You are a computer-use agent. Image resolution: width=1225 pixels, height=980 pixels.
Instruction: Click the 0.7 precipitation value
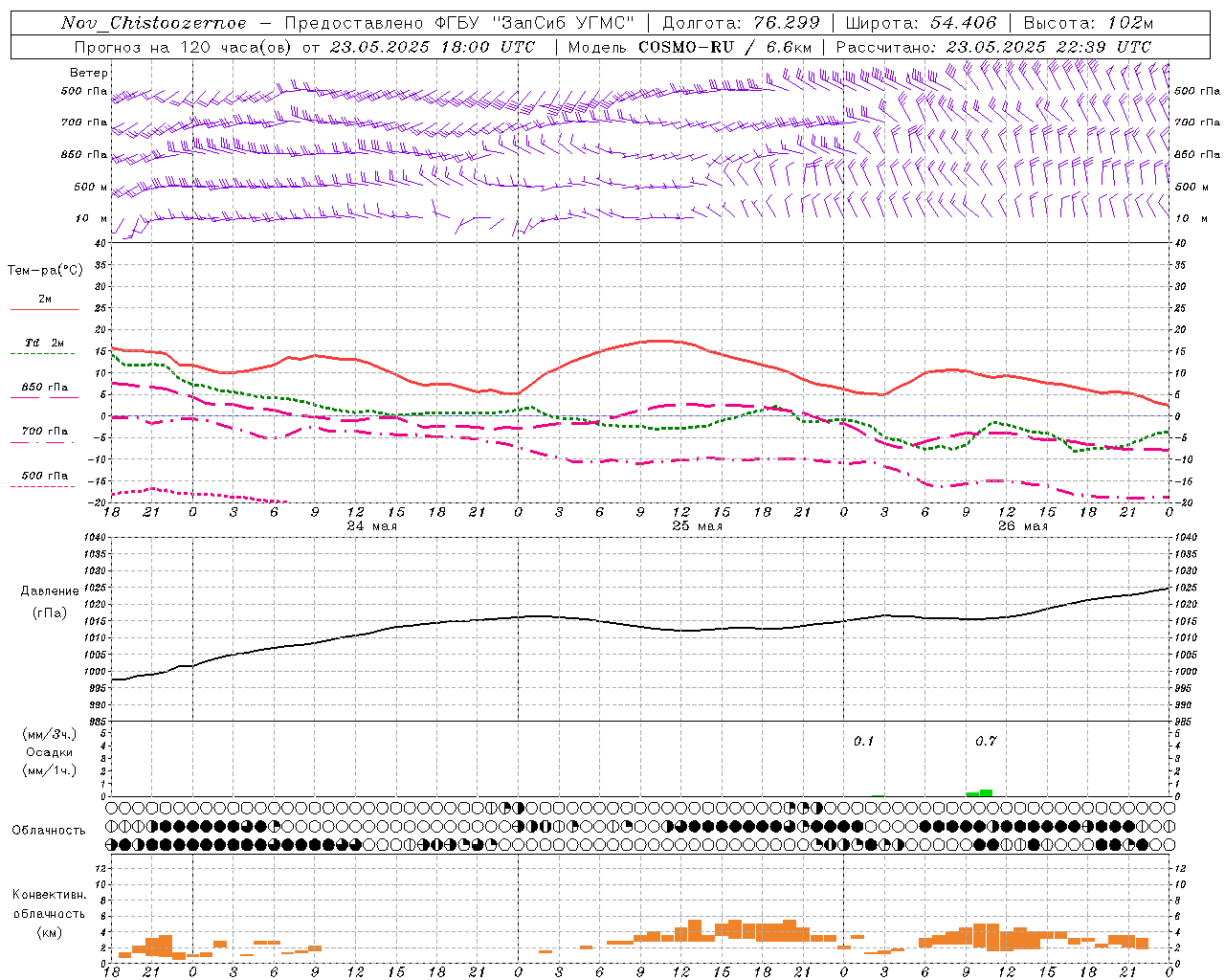986,742
